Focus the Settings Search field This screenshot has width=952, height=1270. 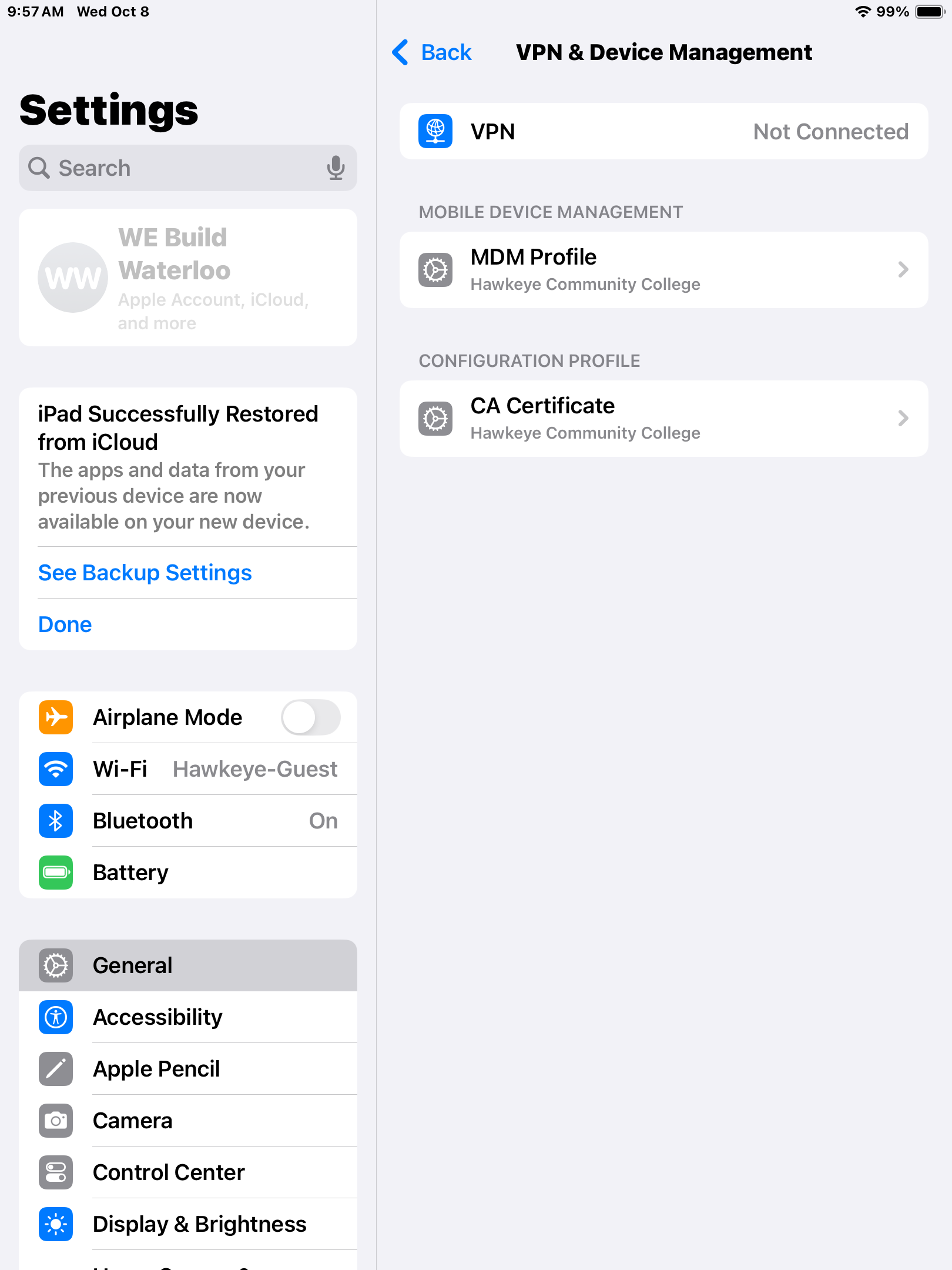pyautogui.click(x=188, y=168)
